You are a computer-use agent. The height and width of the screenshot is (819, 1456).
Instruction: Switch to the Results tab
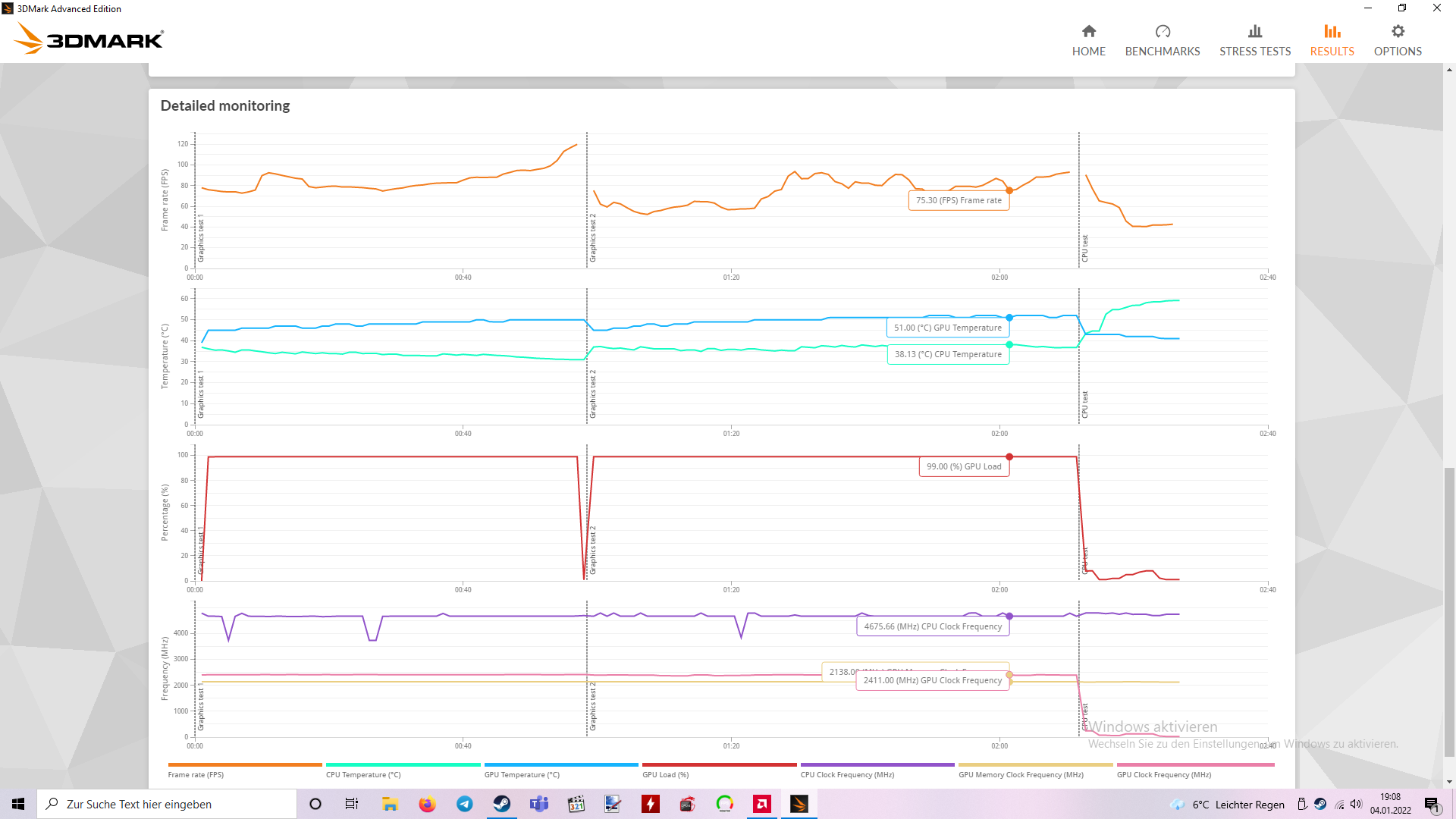click(1332, 40)
